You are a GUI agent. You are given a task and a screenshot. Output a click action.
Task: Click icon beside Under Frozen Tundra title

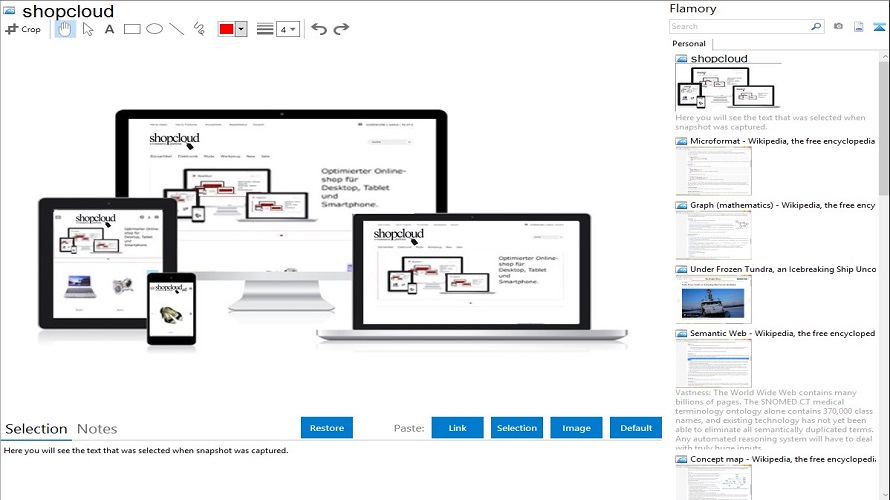click(x=681, y=270)
